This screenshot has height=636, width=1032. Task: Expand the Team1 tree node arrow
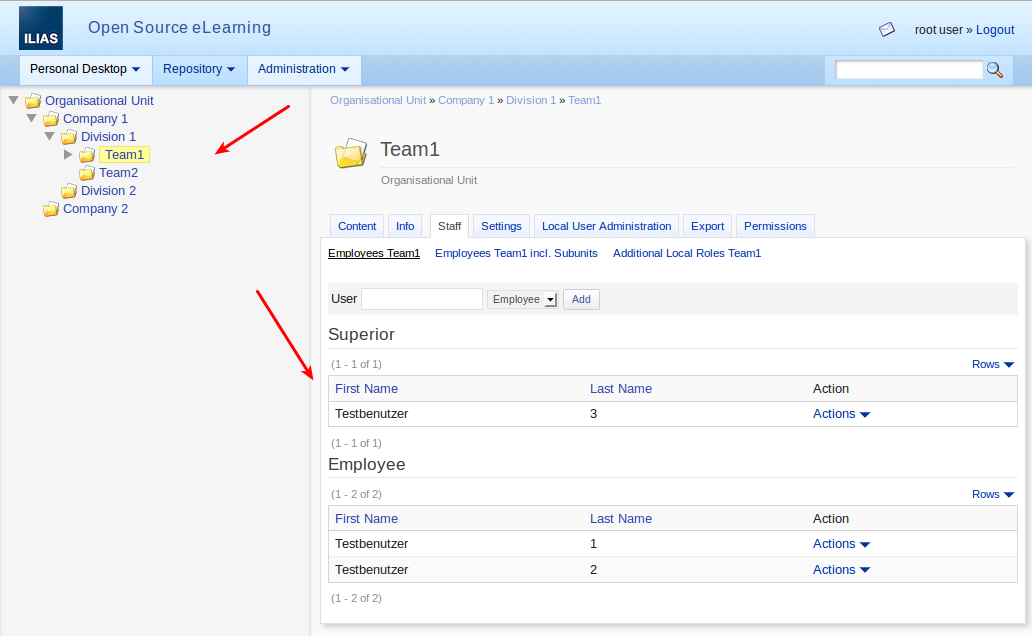click(68, 155)
